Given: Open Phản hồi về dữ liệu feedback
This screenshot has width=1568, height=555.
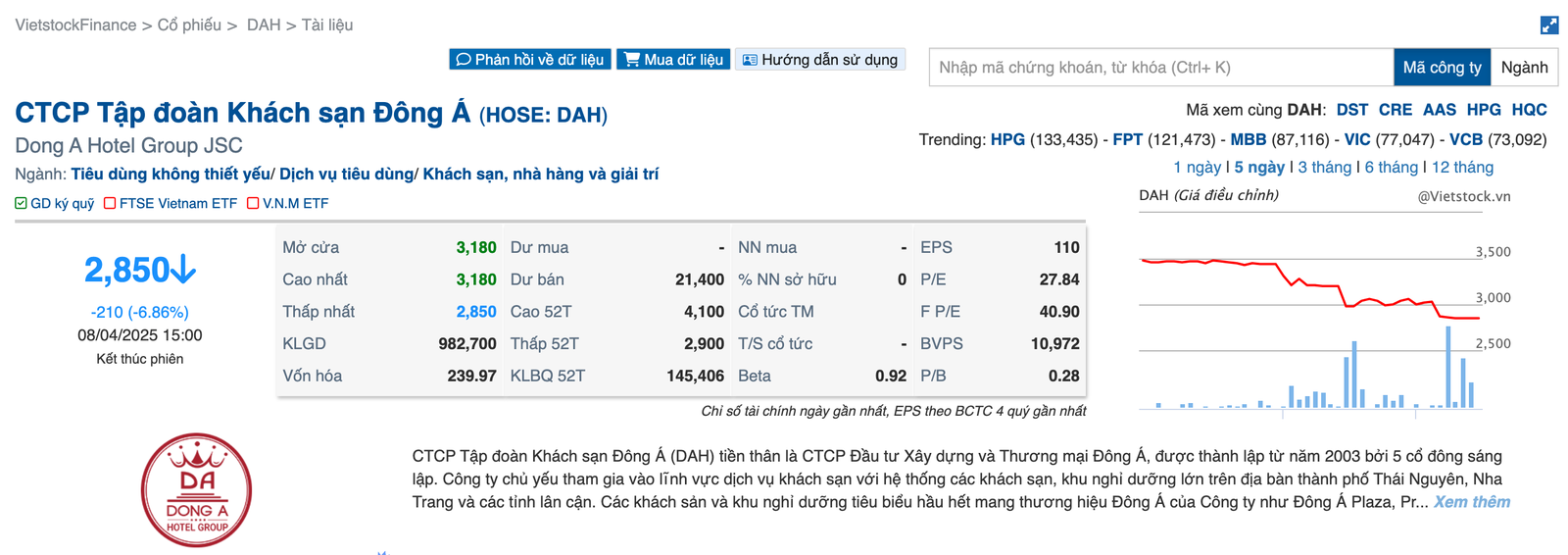Looking at the screenshot, I should [530, 60].
